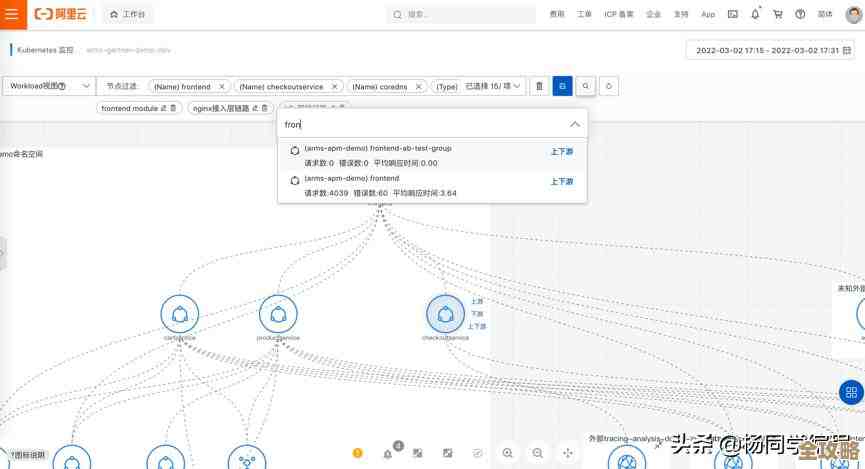Viewport: 865px width, 469px height.
Task: Select frontend-ab-test-group search result
Action: 432,156
